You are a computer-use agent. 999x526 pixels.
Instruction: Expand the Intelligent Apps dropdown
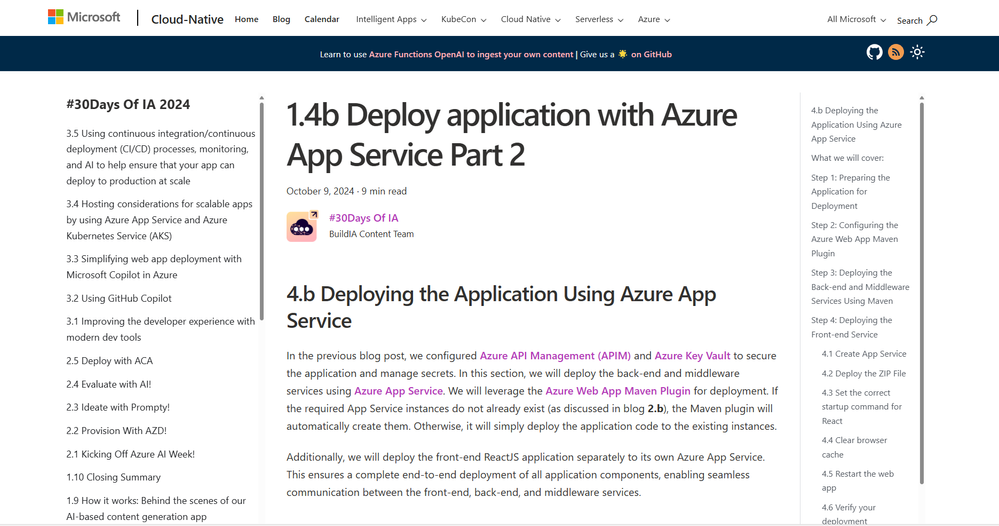[x=391, y=19]
